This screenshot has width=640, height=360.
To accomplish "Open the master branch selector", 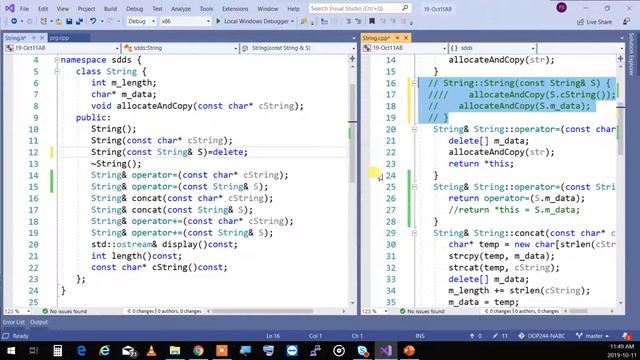I will [593, 336].
